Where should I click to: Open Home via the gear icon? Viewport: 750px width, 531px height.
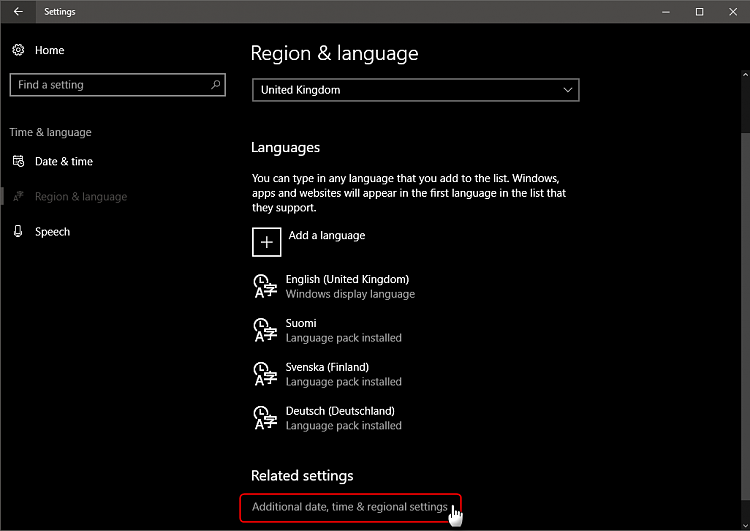pos(18,50)
